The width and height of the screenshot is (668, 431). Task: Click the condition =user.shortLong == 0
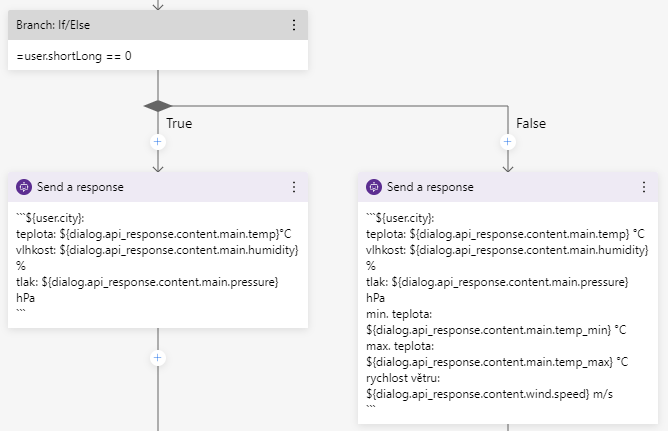point(74,56)
